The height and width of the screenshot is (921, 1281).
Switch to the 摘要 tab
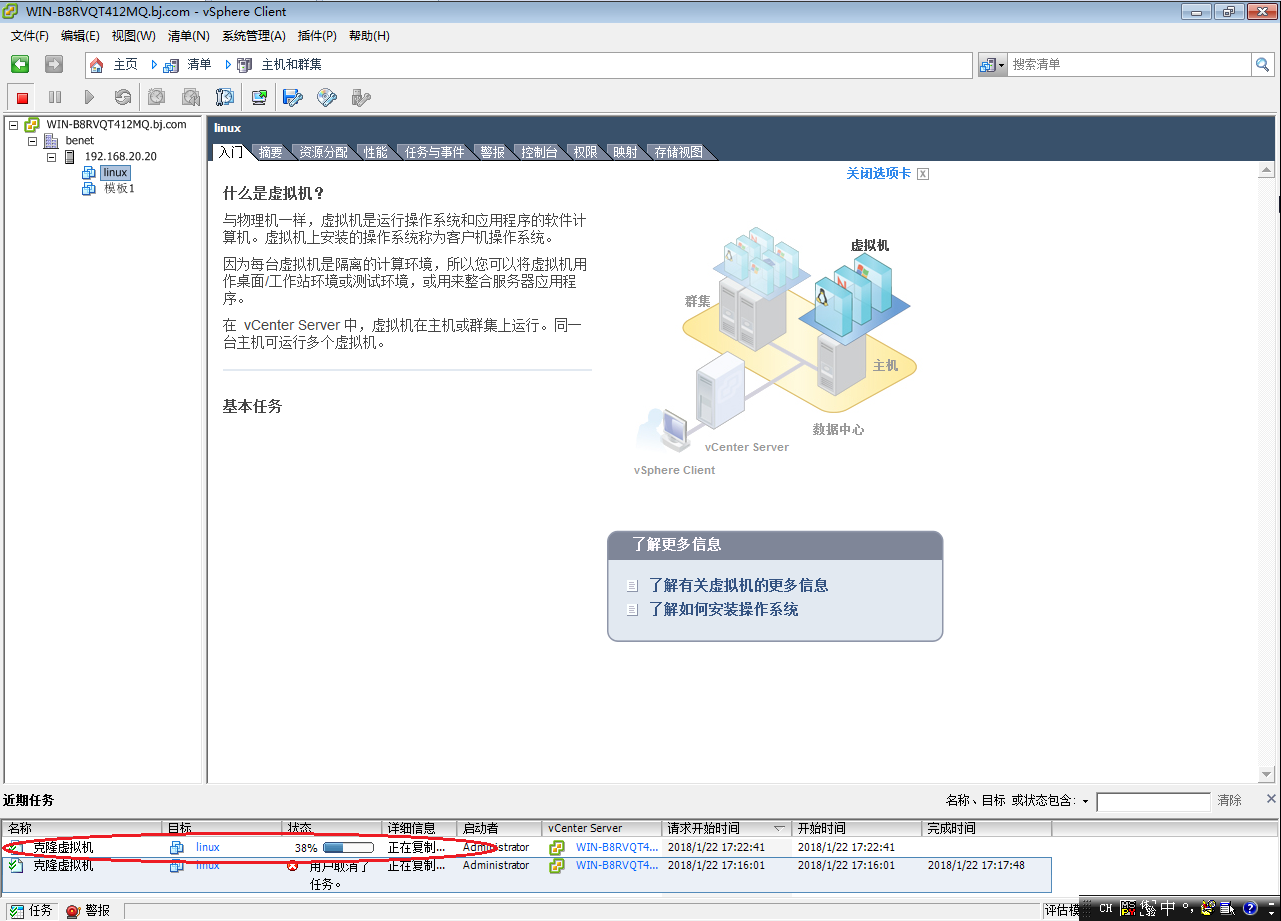coord(270,153)
